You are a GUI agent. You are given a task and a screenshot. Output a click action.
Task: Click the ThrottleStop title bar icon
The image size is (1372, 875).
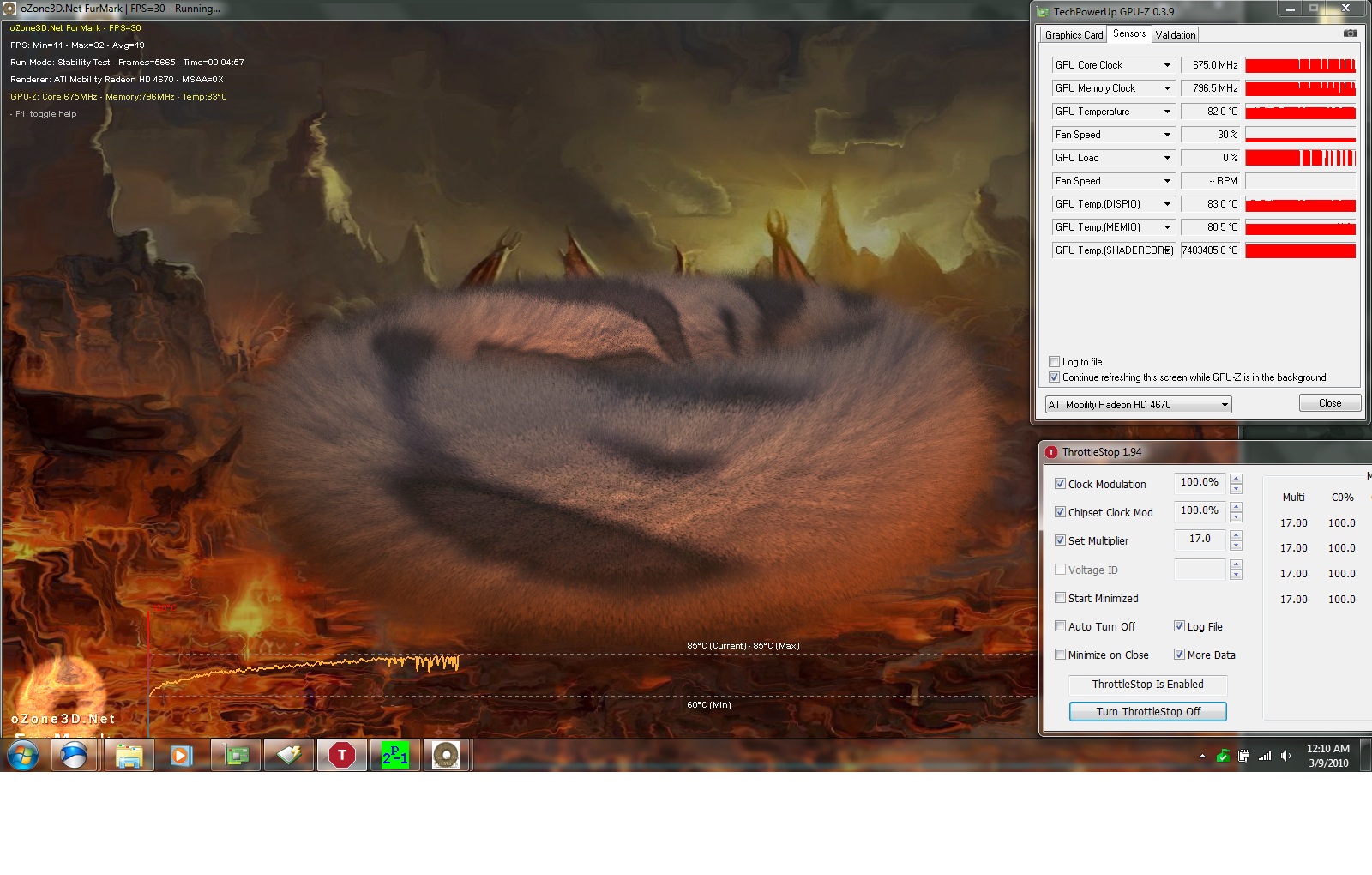1051,452
